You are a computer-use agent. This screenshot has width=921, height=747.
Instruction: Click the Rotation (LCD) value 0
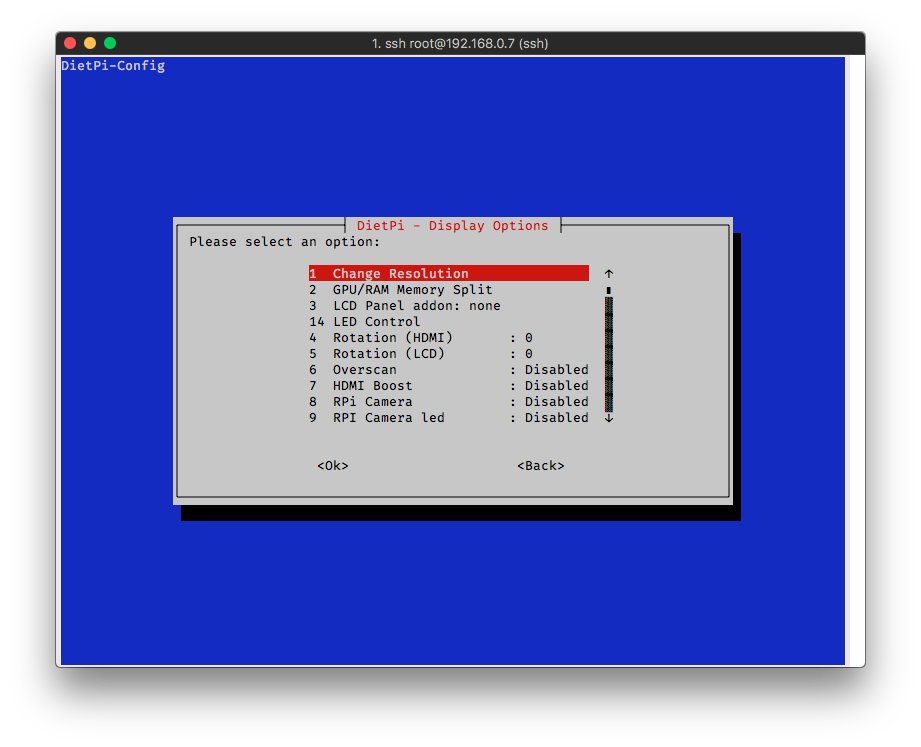[529, 354]
